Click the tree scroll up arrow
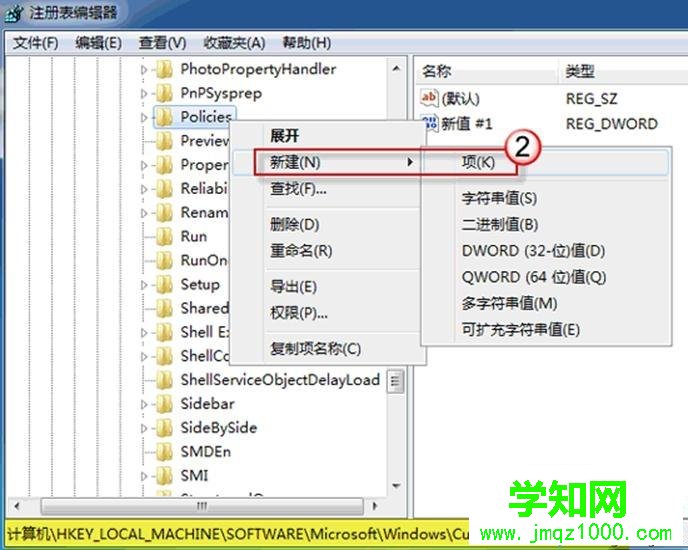Image resolution: width=688 pixels, height=550 pixels. point(396,68)
